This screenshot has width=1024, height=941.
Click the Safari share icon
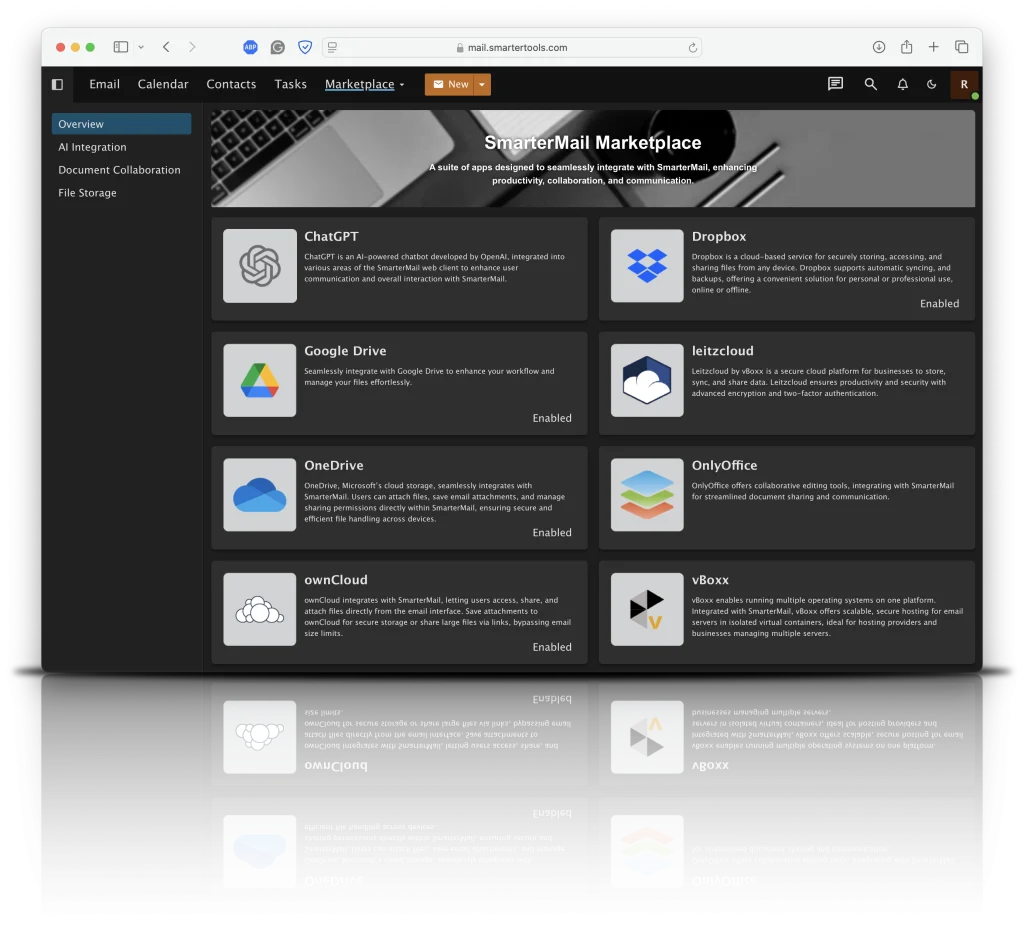906,46
